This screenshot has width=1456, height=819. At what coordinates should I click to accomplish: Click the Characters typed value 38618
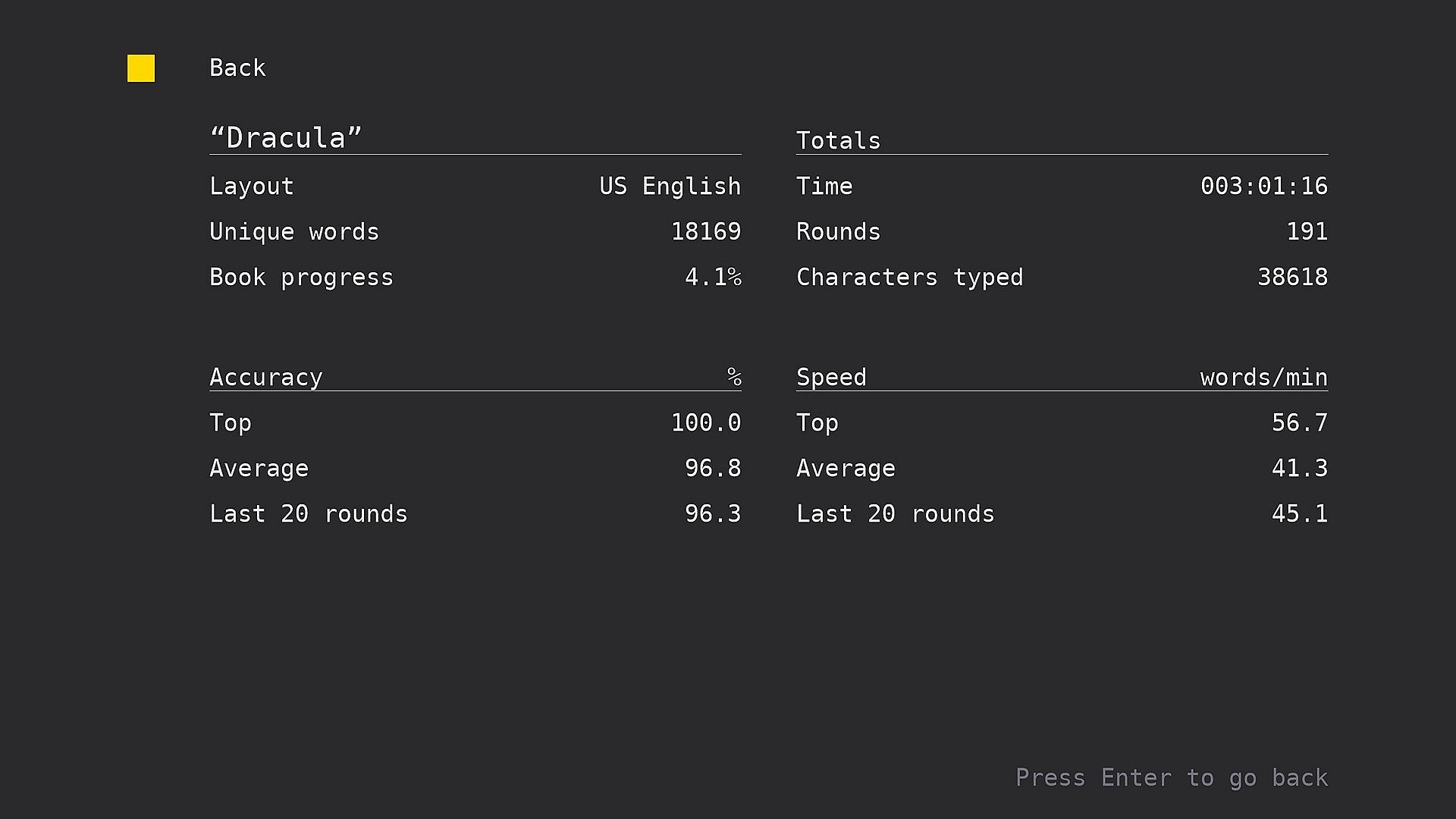click(x=1292, y=278)
